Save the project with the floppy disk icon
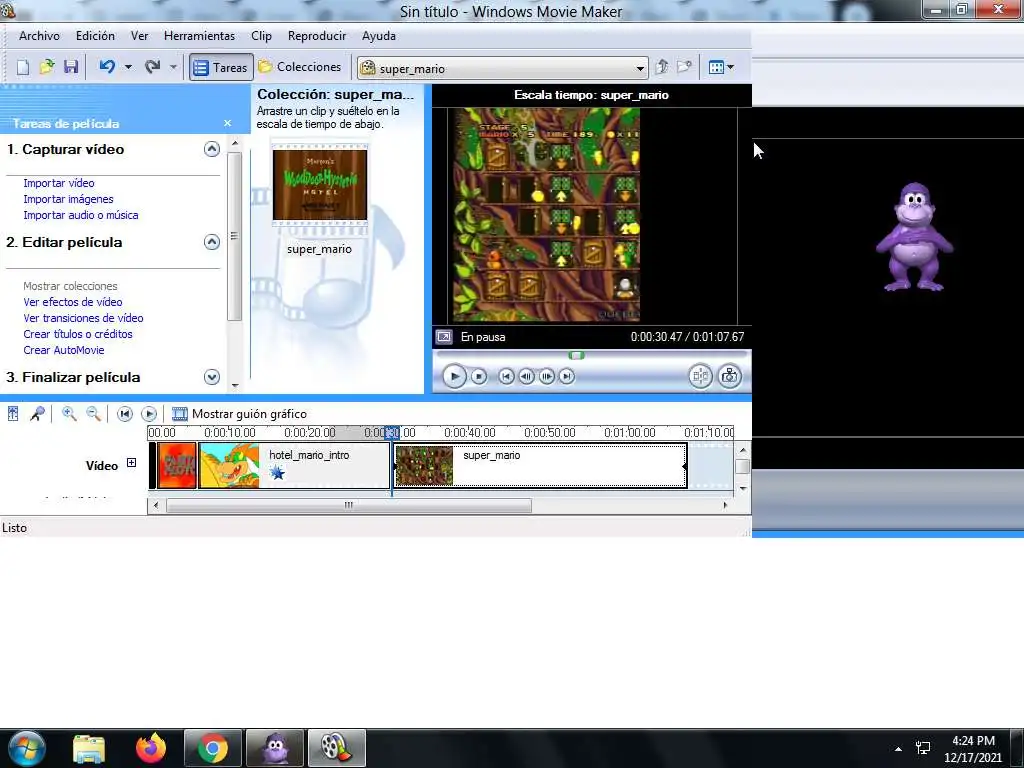 71,67
